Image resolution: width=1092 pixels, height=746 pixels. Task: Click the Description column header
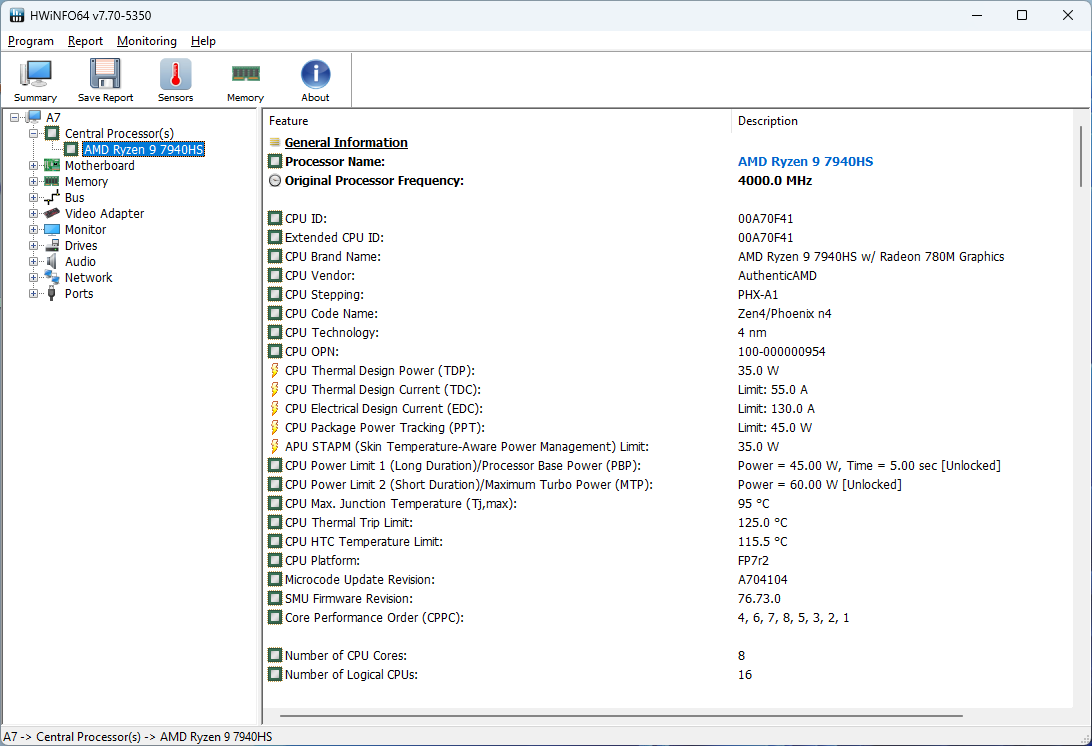tap(902, 121)
